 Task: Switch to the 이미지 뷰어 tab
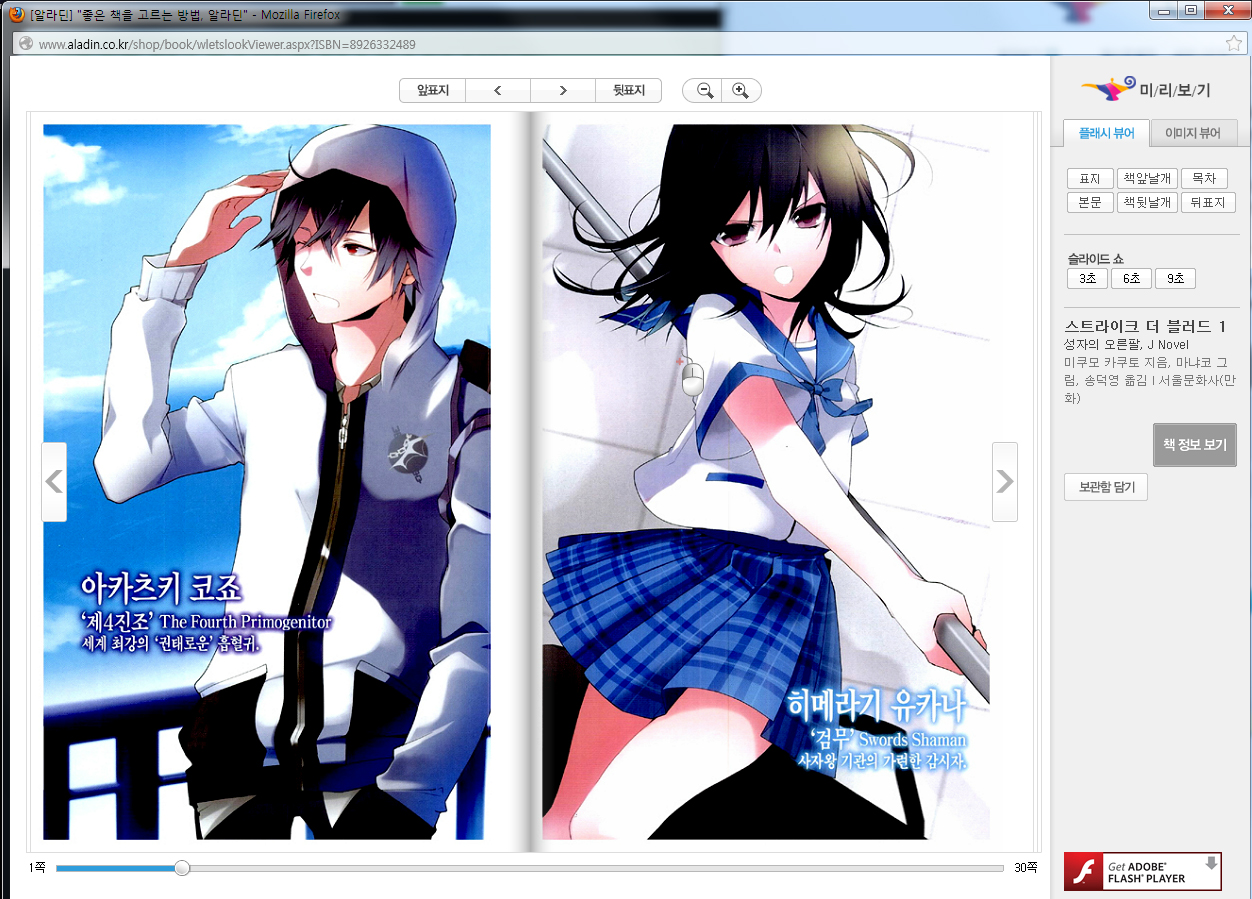click(1192, 133)
